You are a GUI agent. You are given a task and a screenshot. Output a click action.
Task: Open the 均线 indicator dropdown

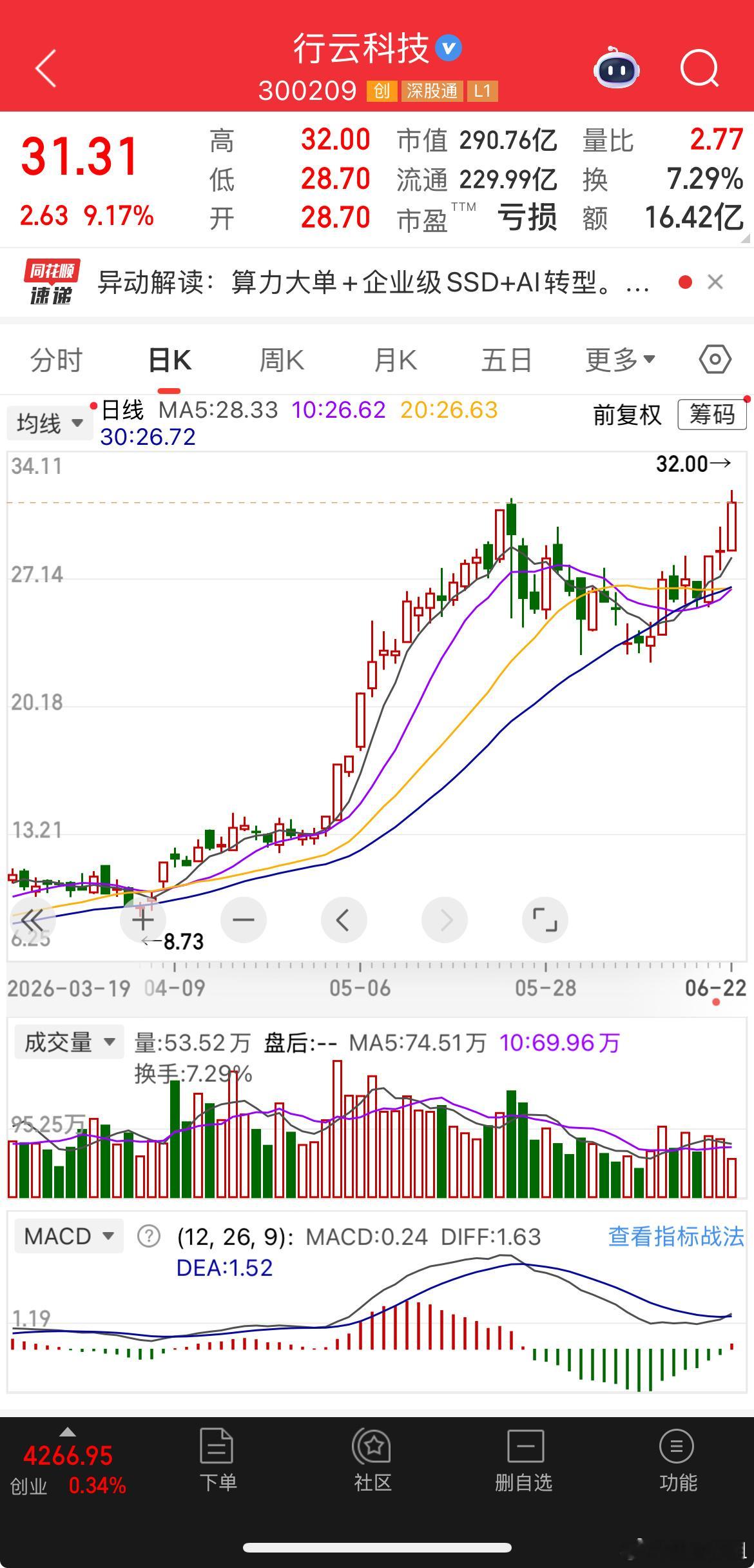tap(50, 424)
